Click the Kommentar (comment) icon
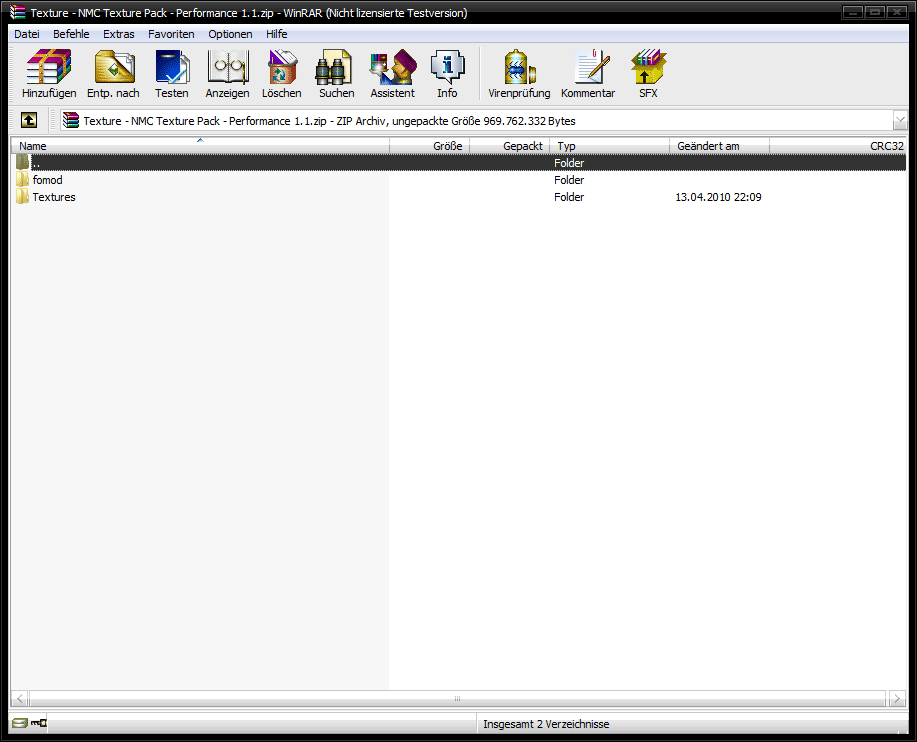Image resolution: width=917 pixels, height=742 pixels. [592, 67]
